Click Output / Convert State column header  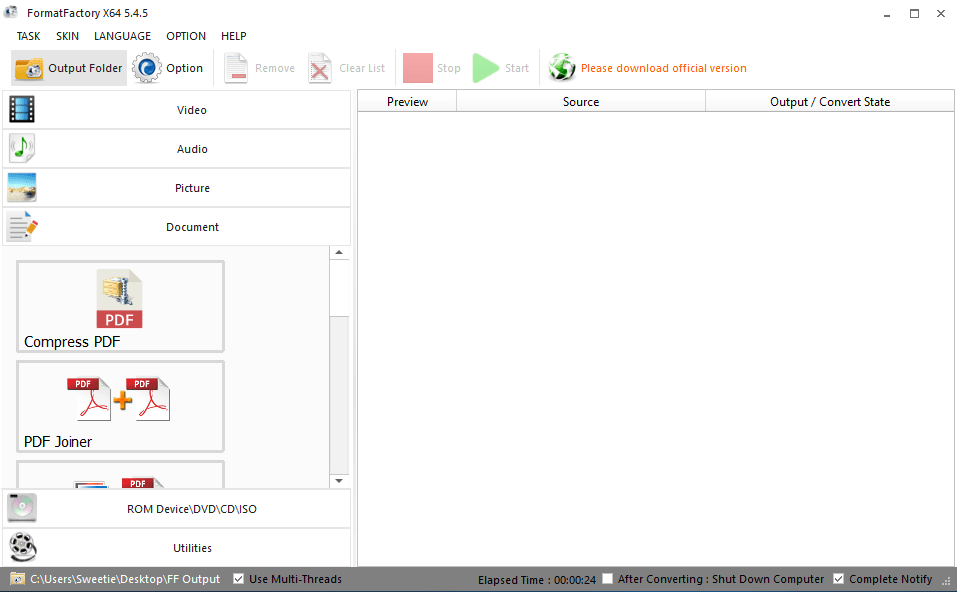click(x=829, y=102)
